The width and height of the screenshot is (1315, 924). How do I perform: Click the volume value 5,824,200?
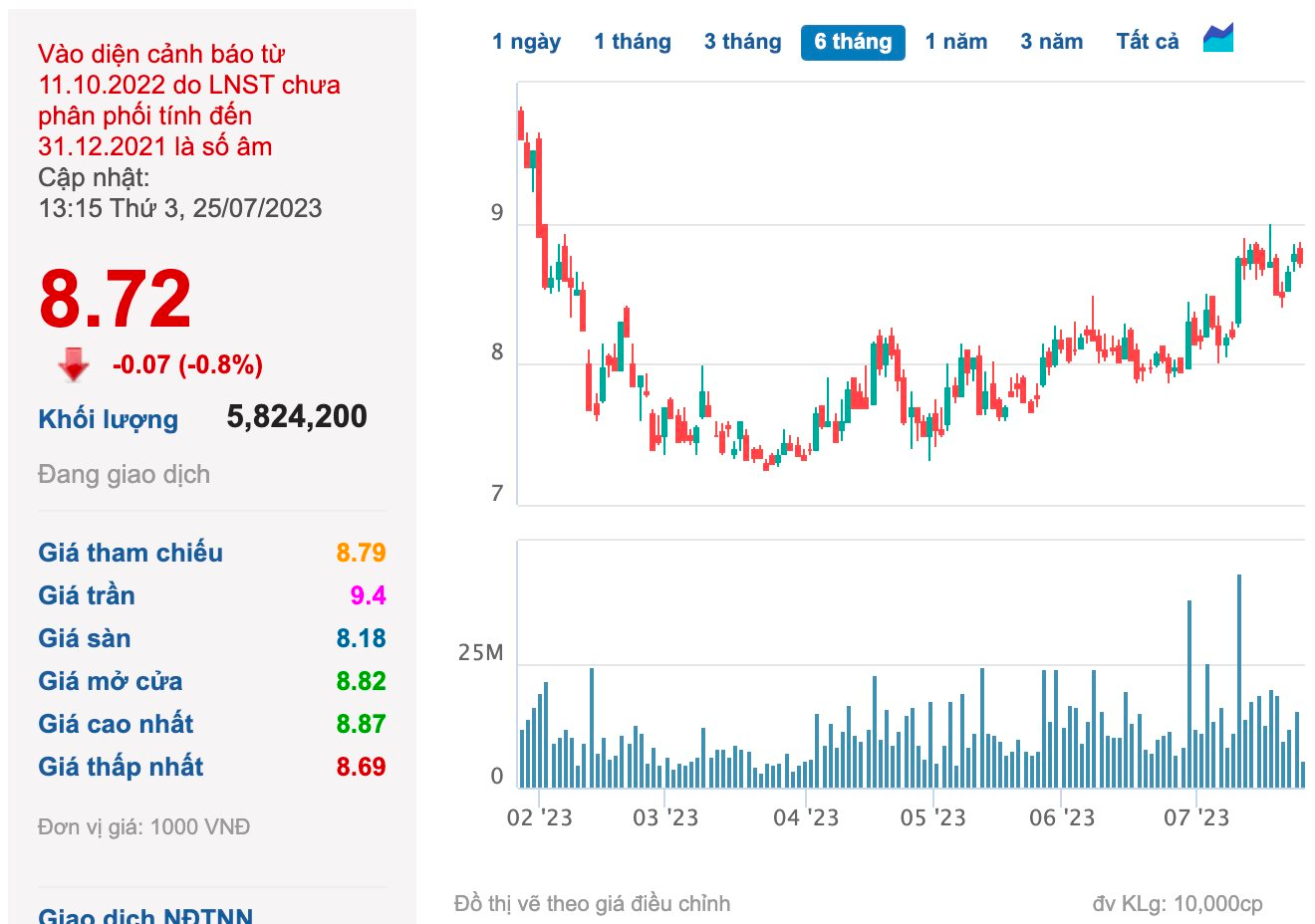click(x=297, y=416)
